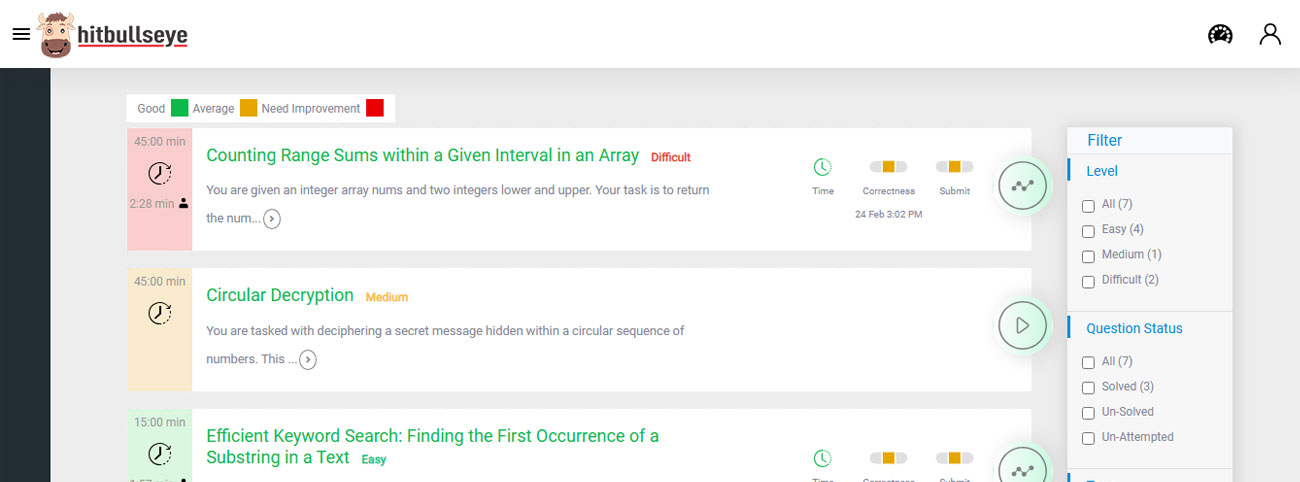
Task: Open the hamburger navigation menu
Action: click(21, 35)
